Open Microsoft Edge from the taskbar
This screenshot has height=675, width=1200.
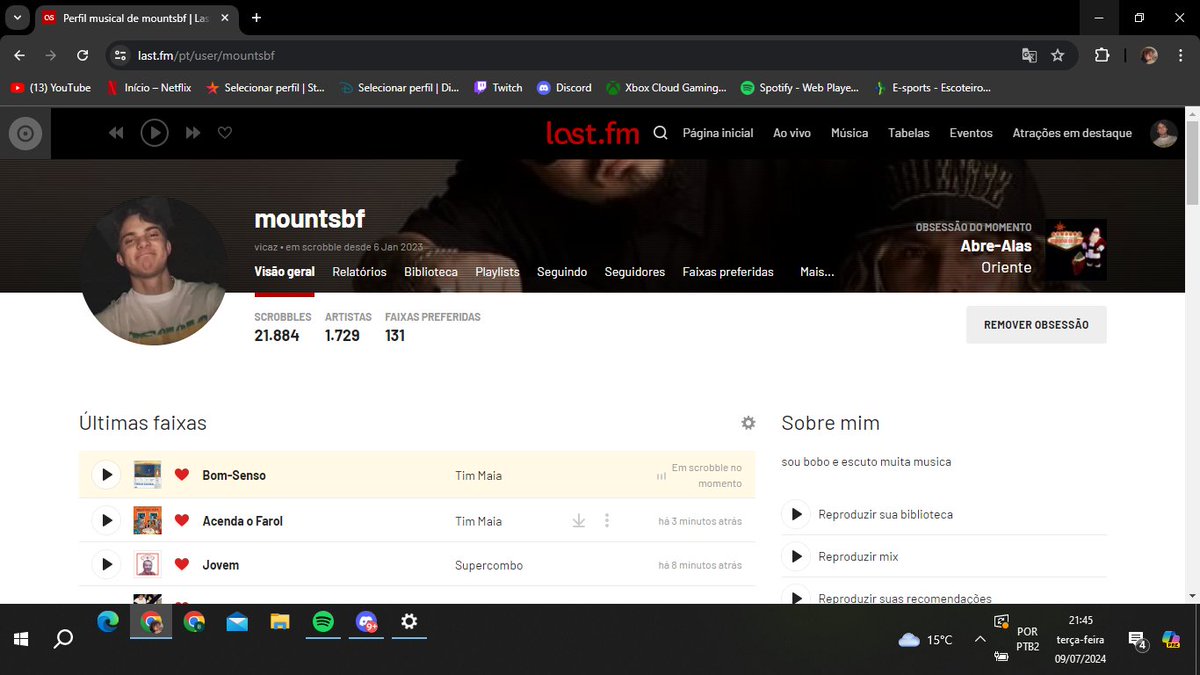108,622
